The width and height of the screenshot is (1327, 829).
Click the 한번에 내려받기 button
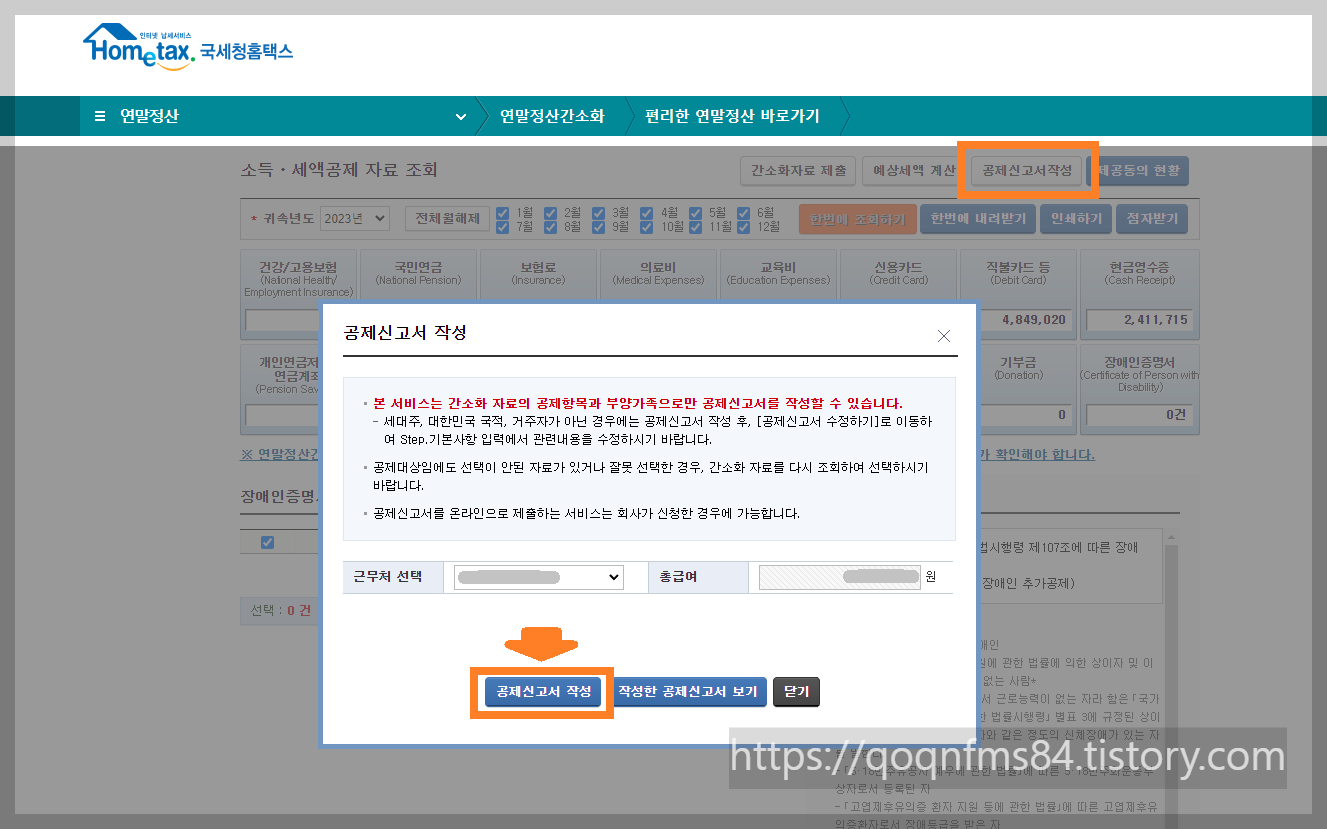point(979,219)
